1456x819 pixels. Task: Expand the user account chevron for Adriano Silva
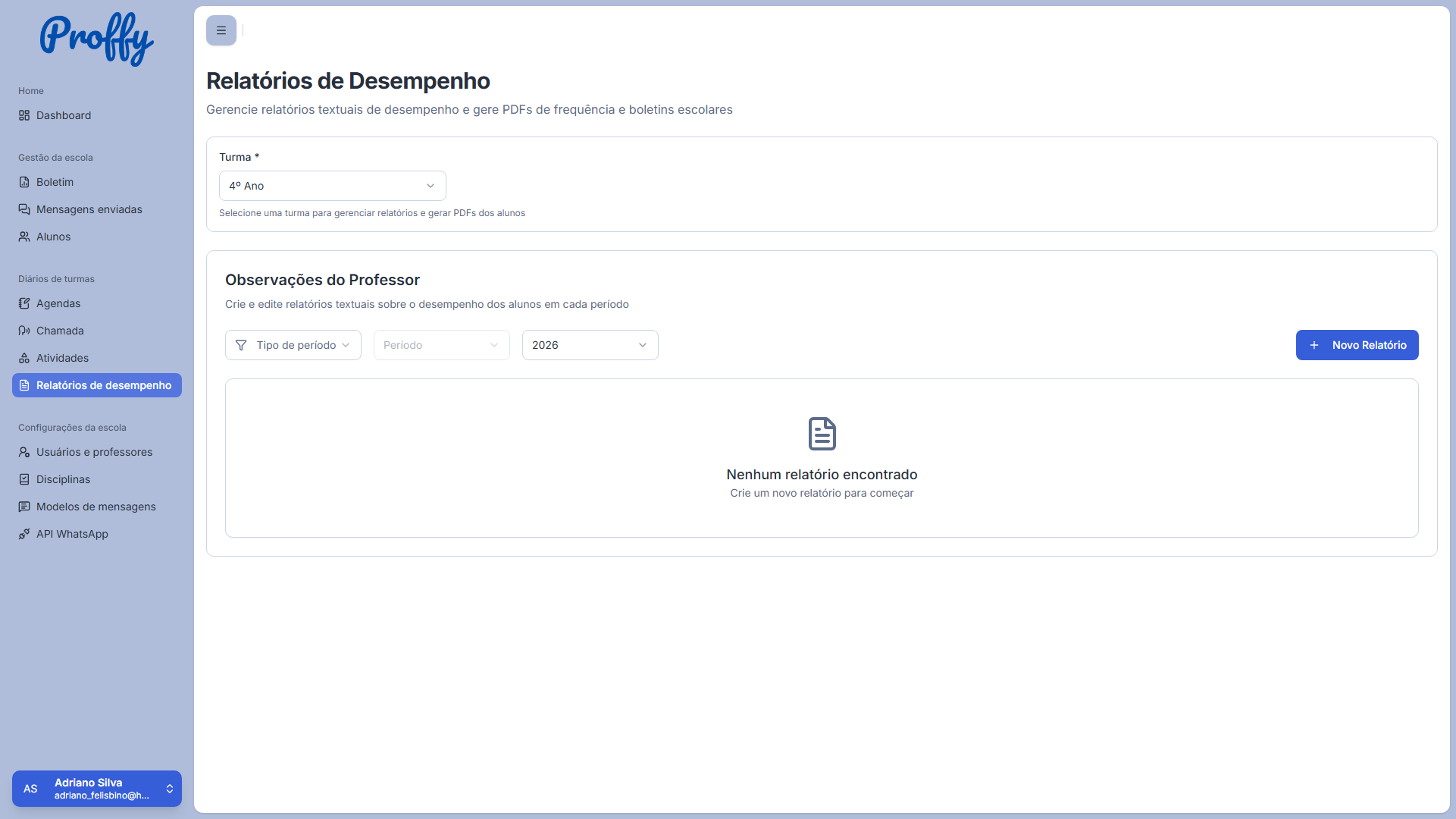click(x=168, y=789)
